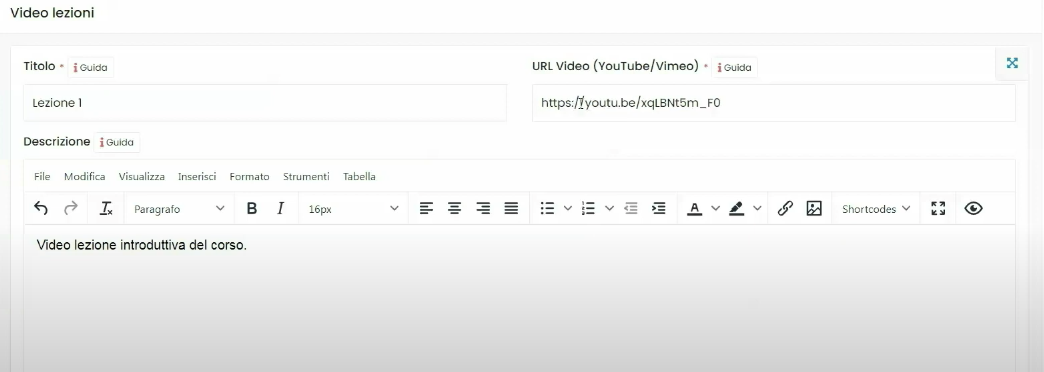Open the Guida button next to URL Video
The image size is (1044, 372).
(x=734, y=68)
